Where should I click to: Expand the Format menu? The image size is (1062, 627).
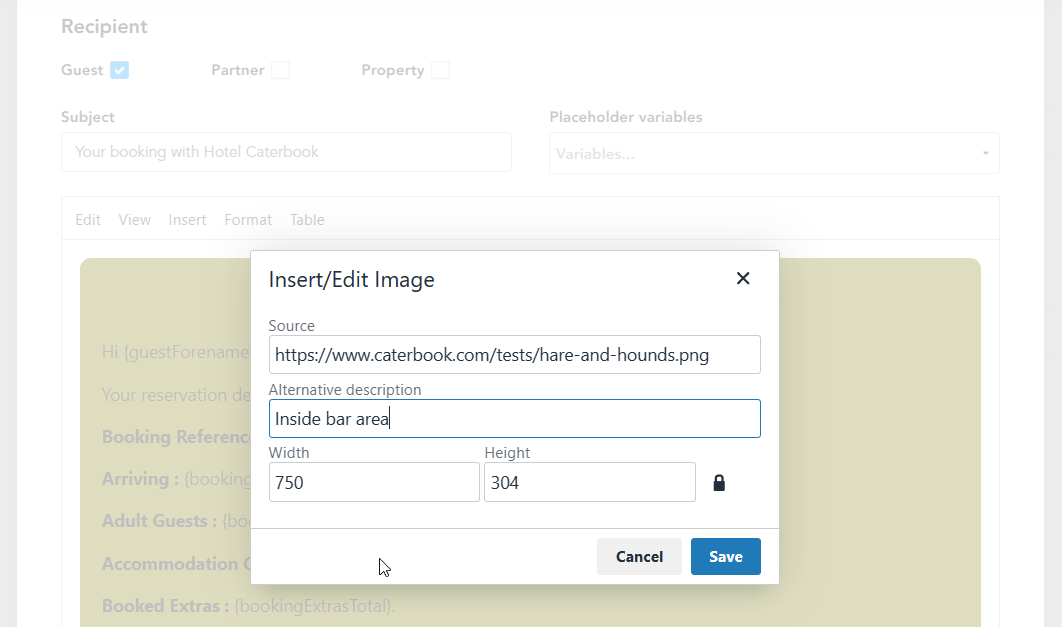coord(248,220)
